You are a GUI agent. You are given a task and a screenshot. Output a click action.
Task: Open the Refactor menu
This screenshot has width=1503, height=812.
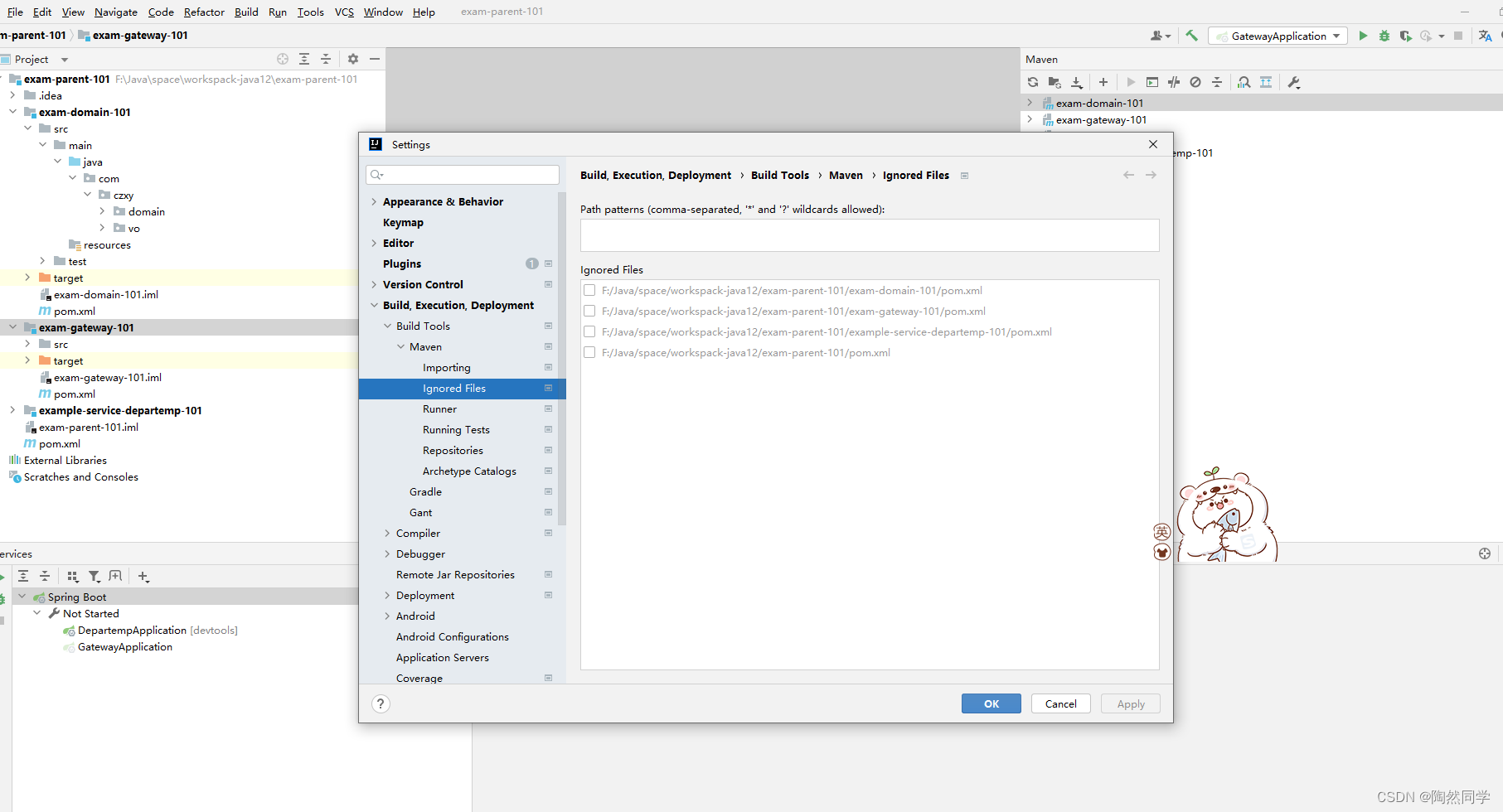[x=204, y=12]
